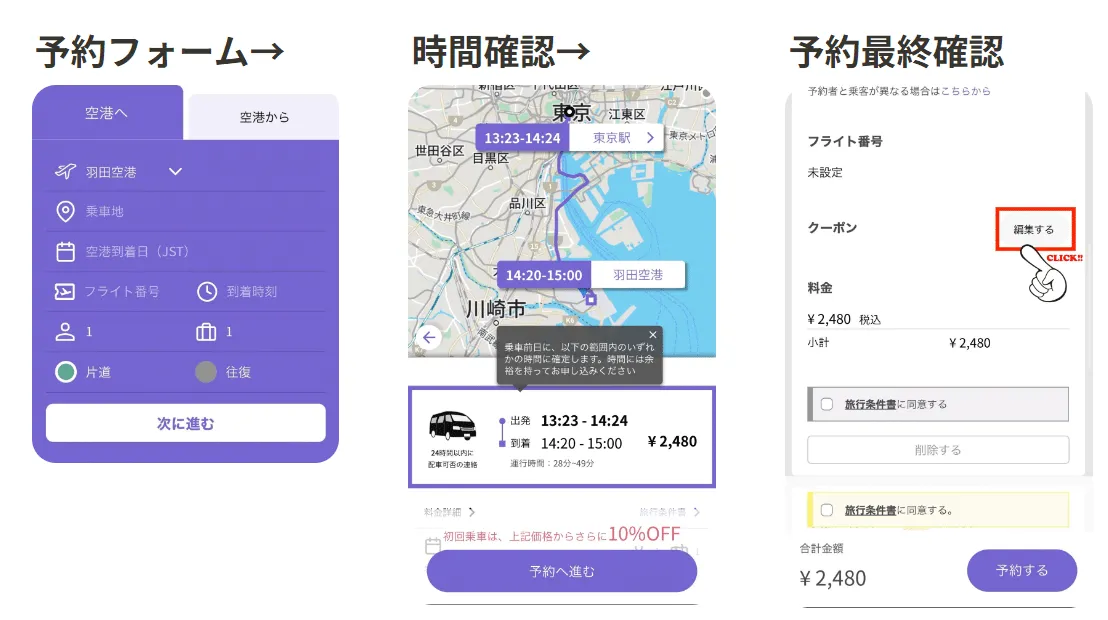1108x620 pixels.
Task: Open the 羽田空港 airport dropdown
Action: pos(175,171)
